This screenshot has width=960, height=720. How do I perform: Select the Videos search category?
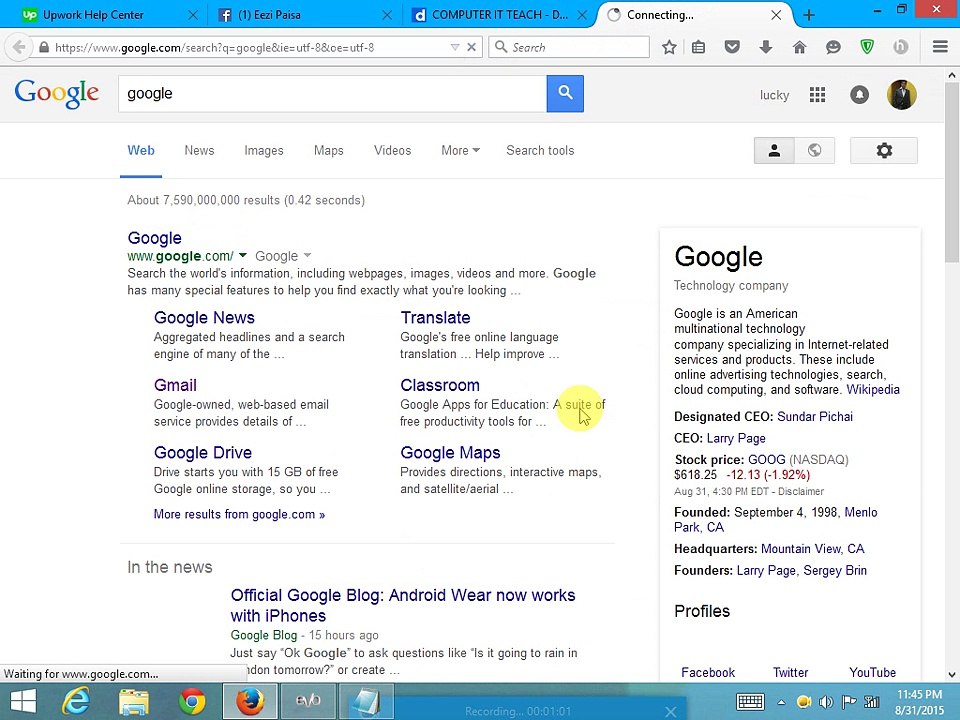(x=392, y=151)
